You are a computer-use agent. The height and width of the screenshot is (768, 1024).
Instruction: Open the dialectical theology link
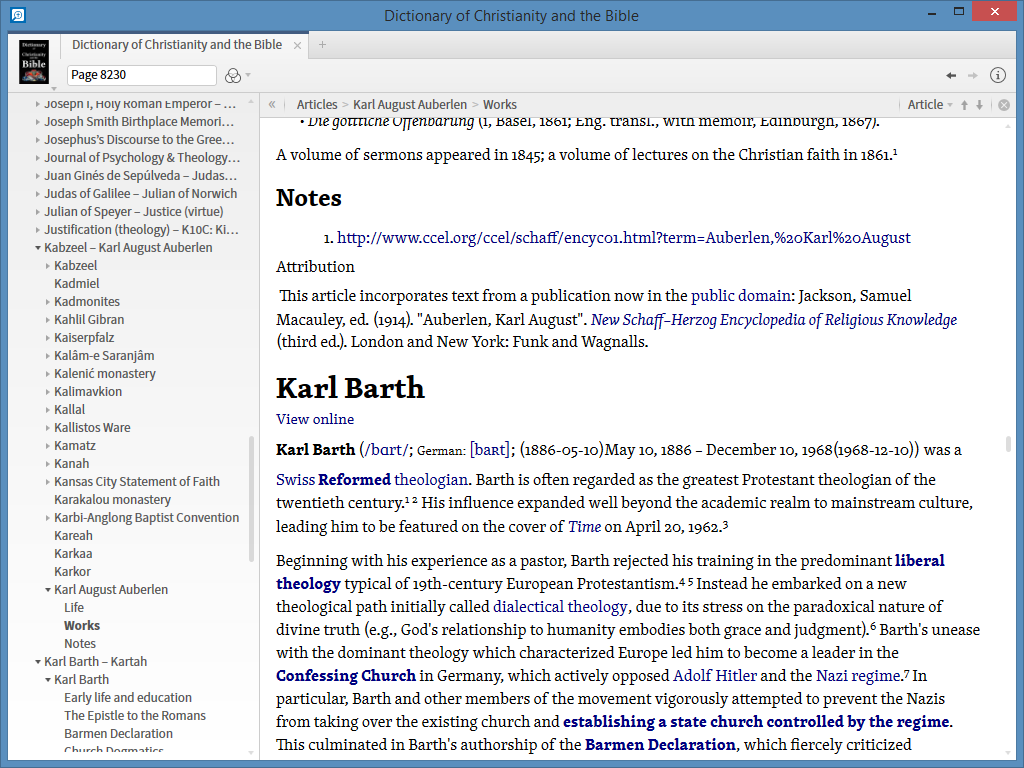click(x=560, y=607)
